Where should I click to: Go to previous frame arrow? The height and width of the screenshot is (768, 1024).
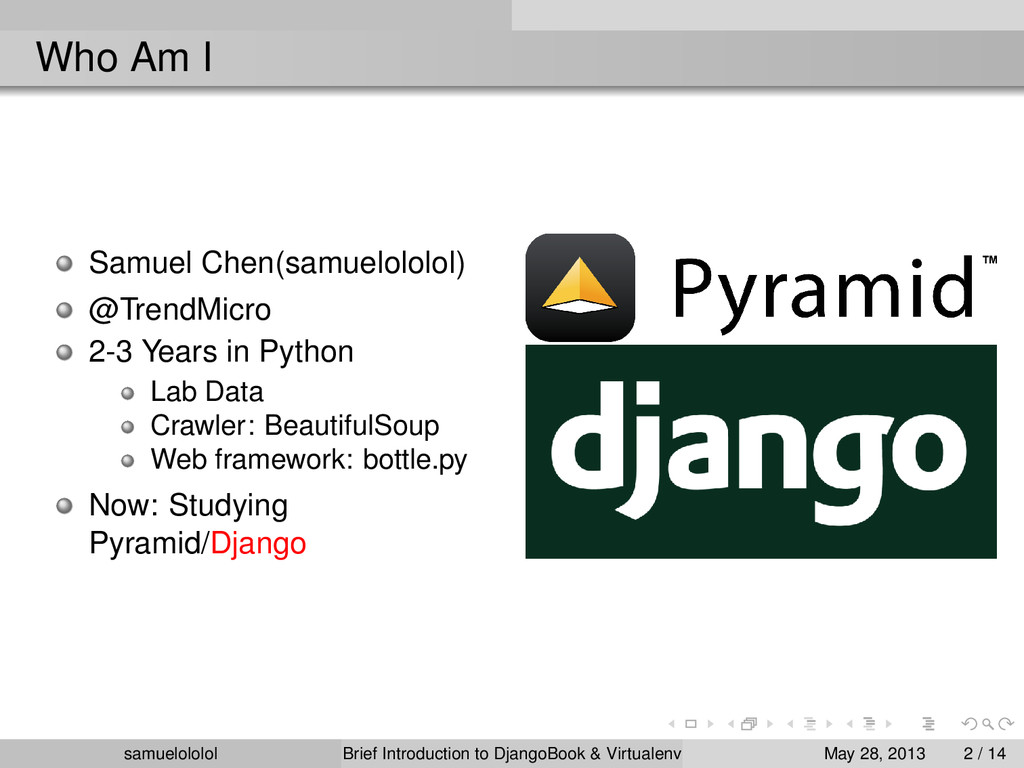click(x=731, y=724)
